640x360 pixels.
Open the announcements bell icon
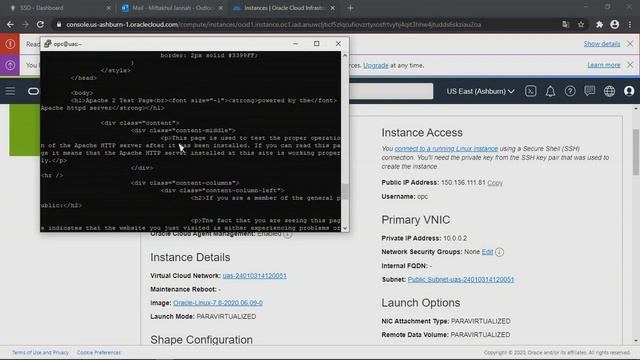pyautogui.click(x=550, y=91)
